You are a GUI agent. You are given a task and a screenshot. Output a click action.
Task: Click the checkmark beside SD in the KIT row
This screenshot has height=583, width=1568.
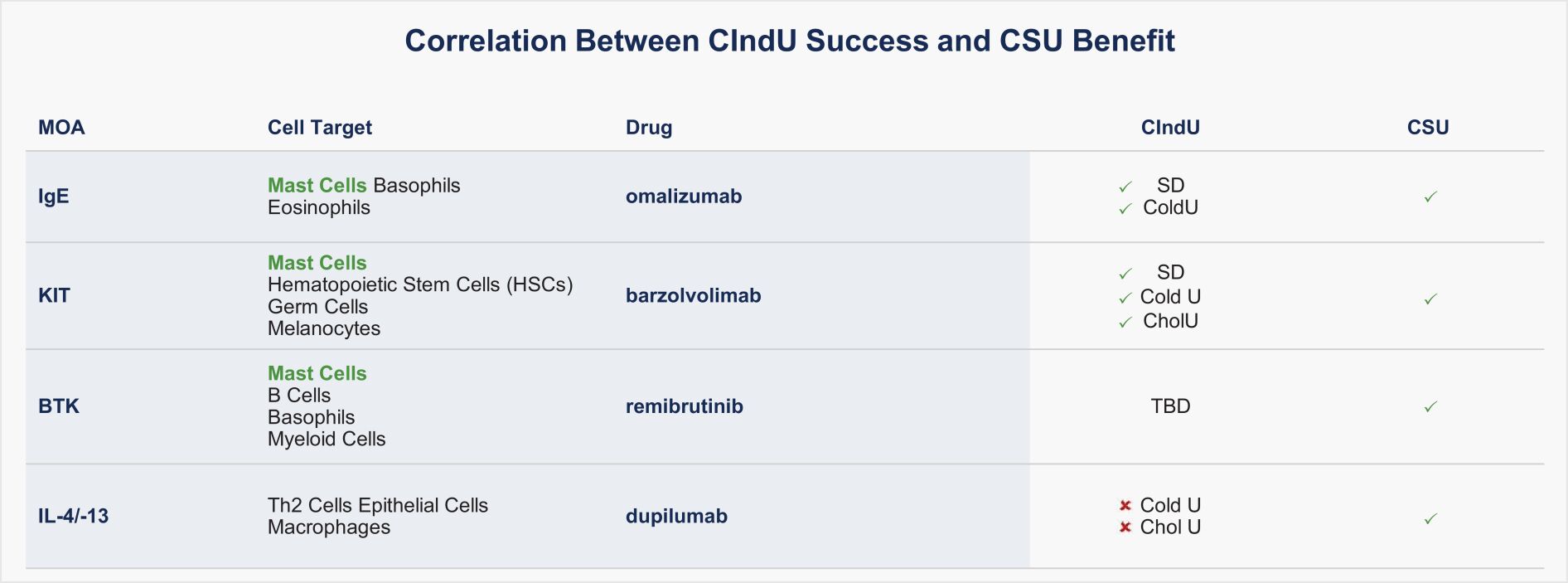point(1125,274)
